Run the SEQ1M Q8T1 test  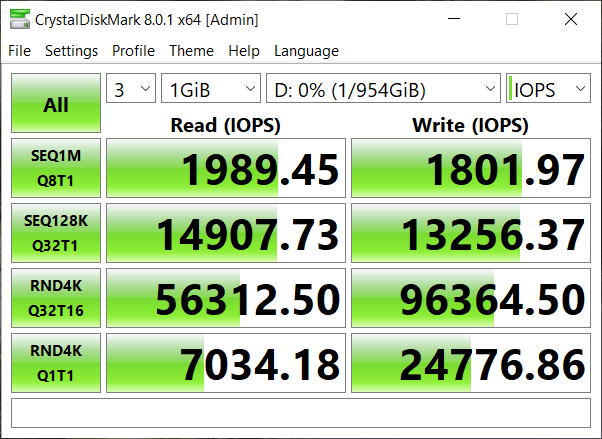pos(56,168)
